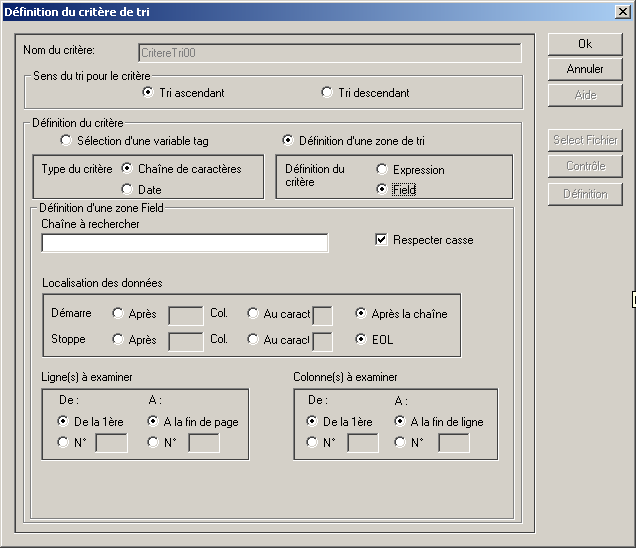Set criterion type to Date
This screenshot has height=548, width=636.
127,189
